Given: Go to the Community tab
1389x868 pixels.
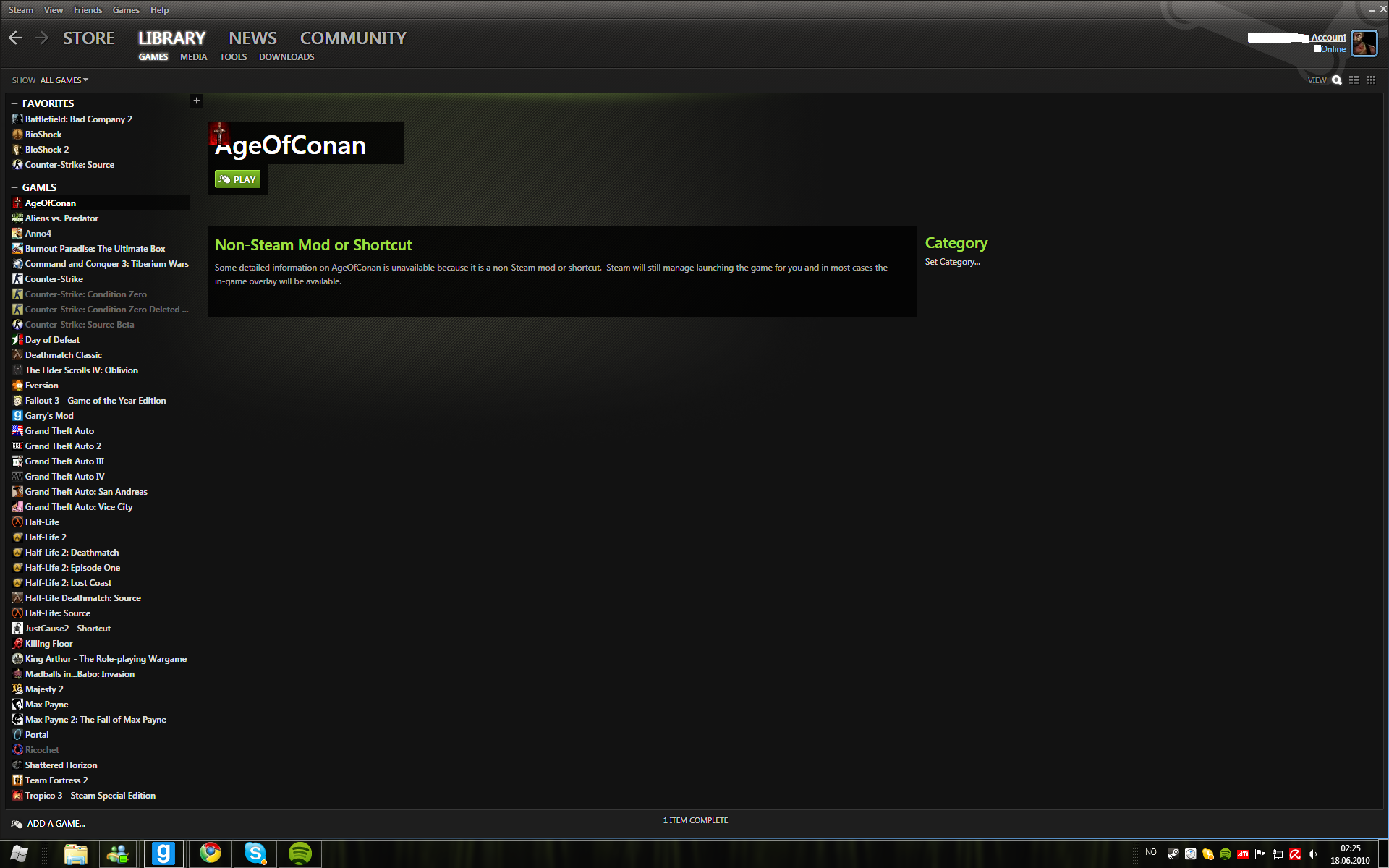Looking at the screenshot, I should pyautogui.click(x=353, y=38).
